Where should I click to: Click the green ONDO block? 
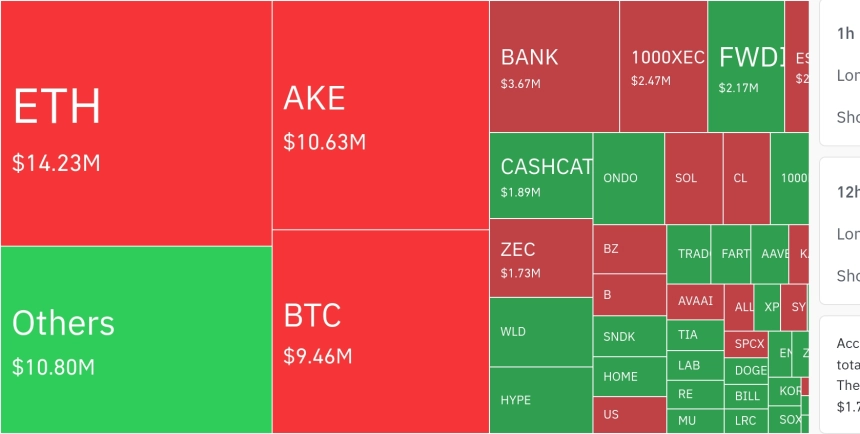629,178
